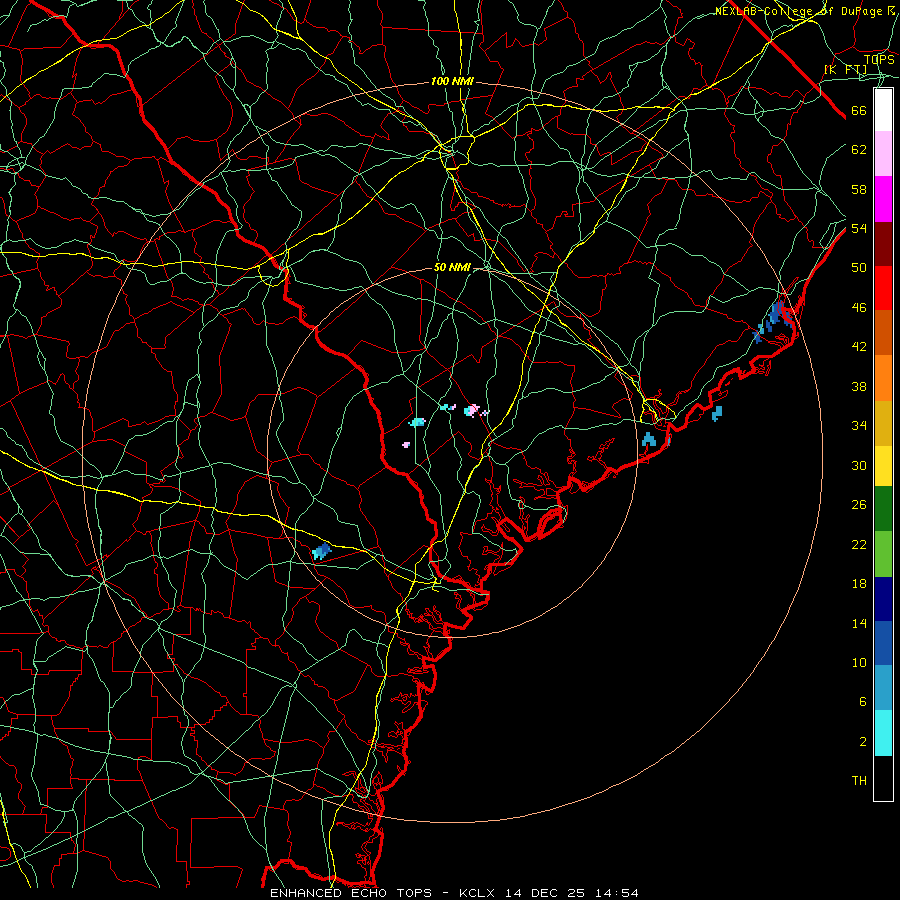Click the pink-and-cyan echo cluster nearest radar center

tap(472, 410)
